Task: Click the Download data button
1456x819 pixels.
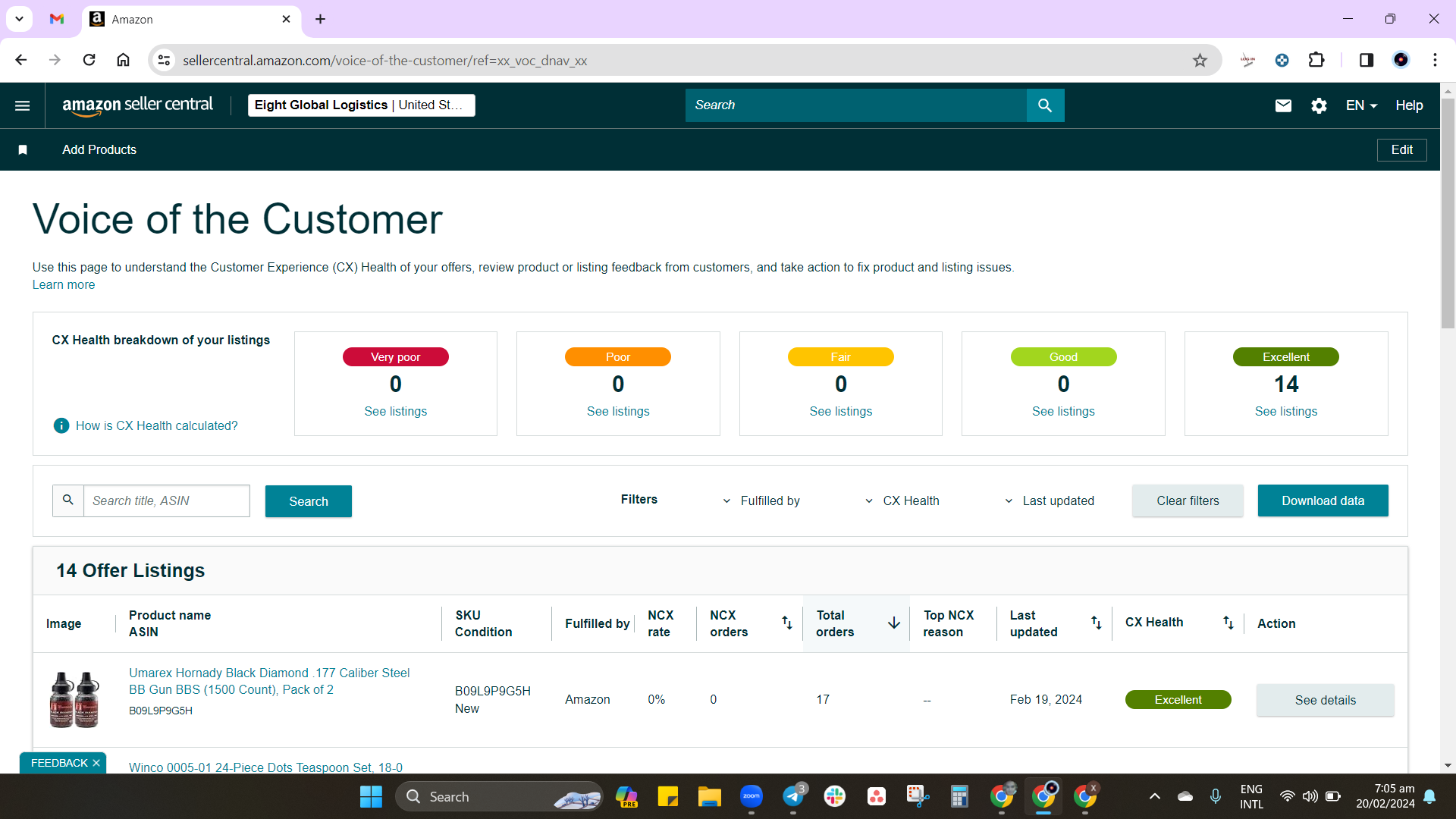Action: pyautogui.click(x=1323, y=500)
